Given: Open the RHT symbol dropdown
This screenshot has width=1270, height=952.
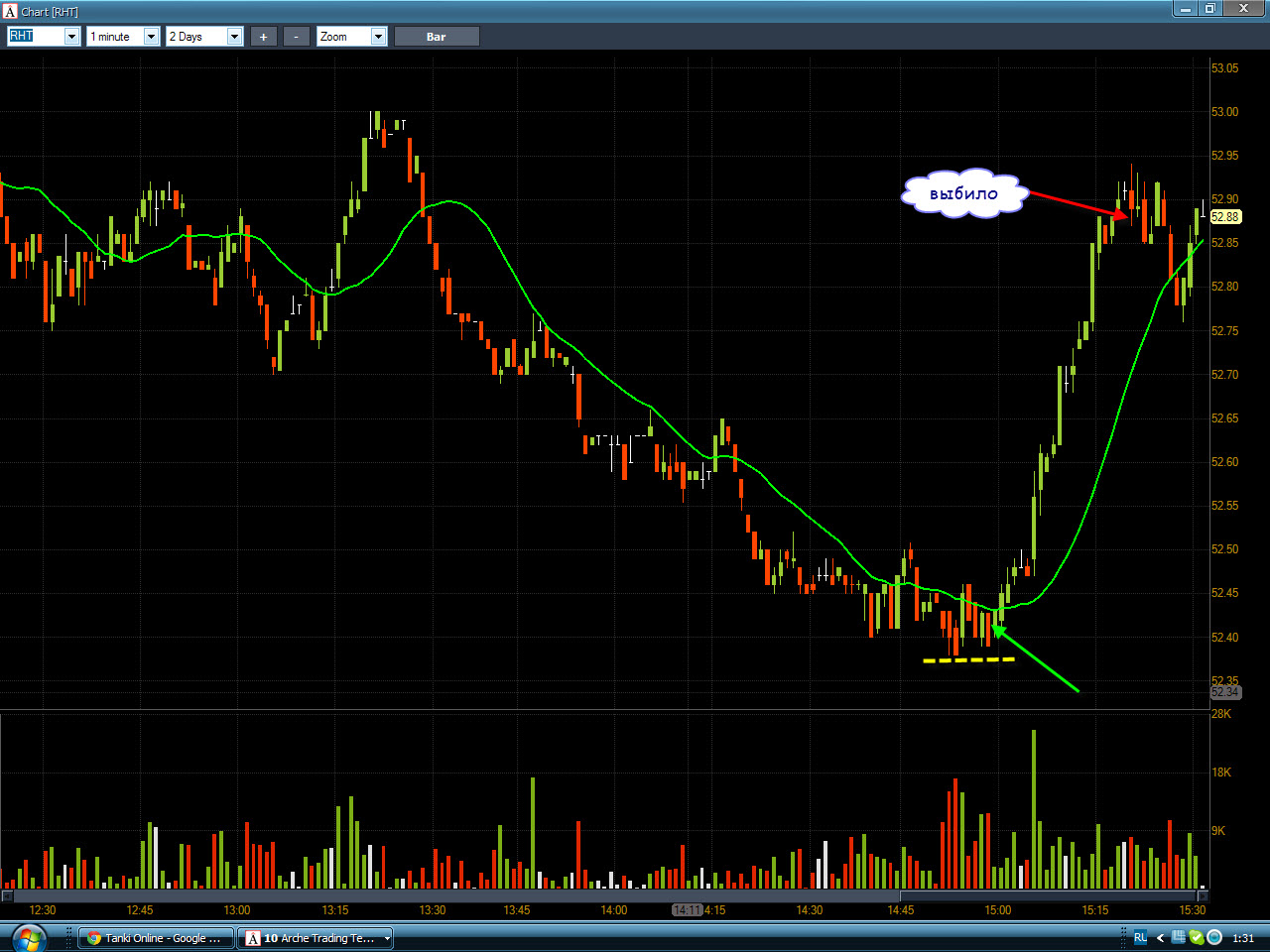Looking at the screenshot, I should pos(71,37).
